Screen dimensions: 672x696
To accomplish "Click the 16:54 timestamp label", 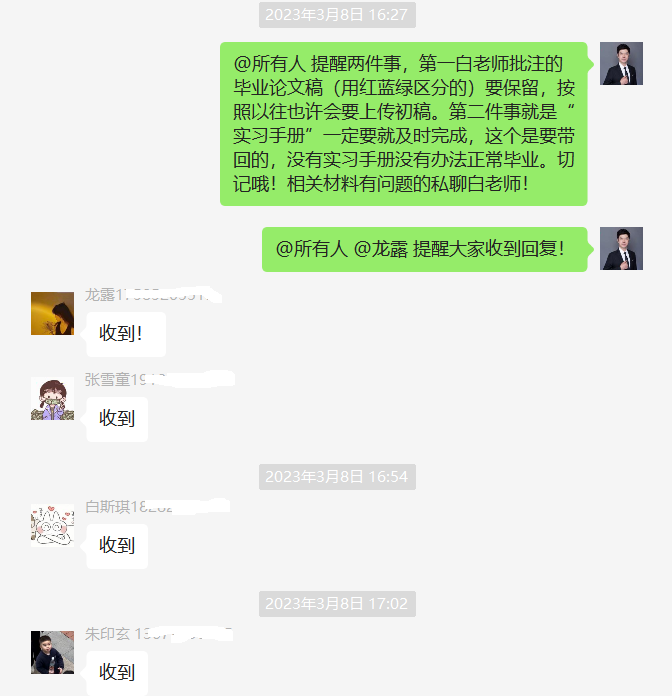I will click(x=337, y=477).
